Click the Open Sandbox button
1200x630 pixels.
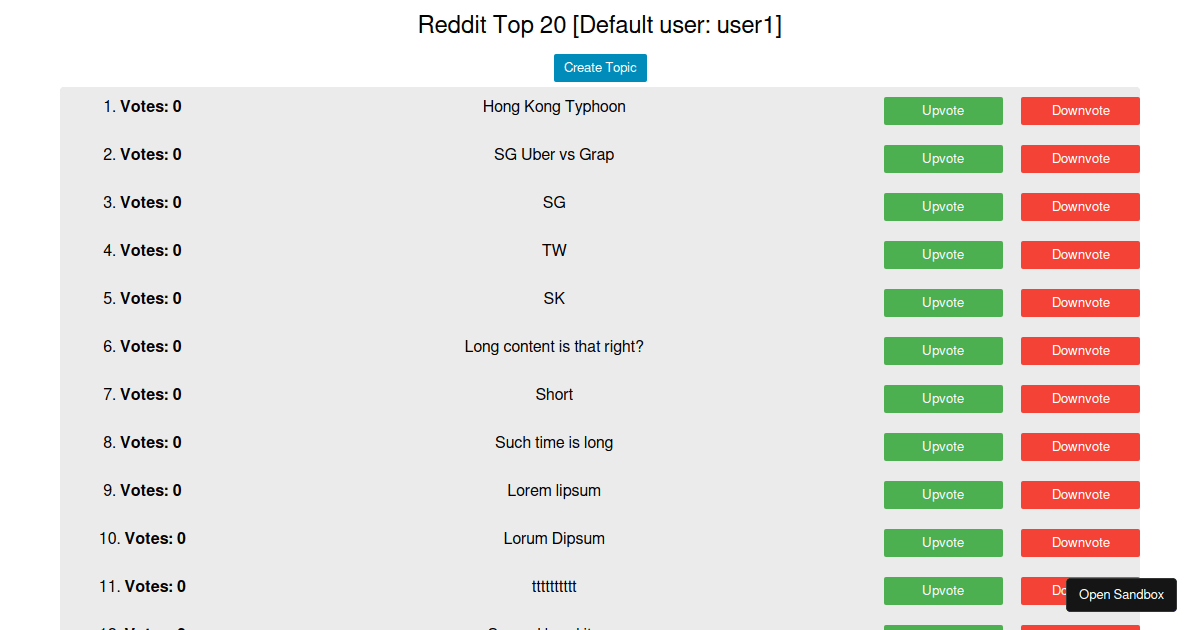click(x=1121, y=595)
